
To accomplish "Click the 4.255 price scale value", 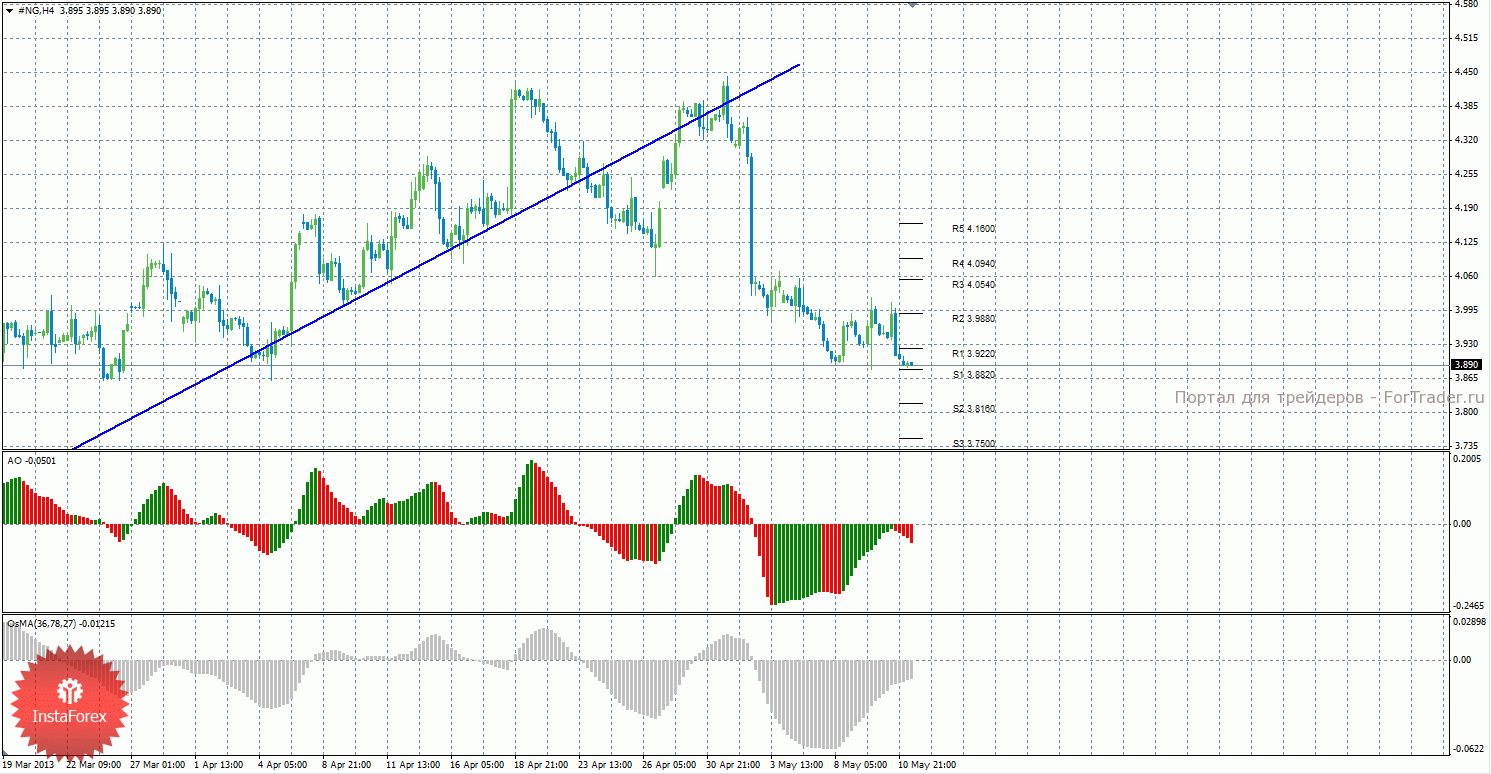I will pyautogui.click(x=1467, y=174).
